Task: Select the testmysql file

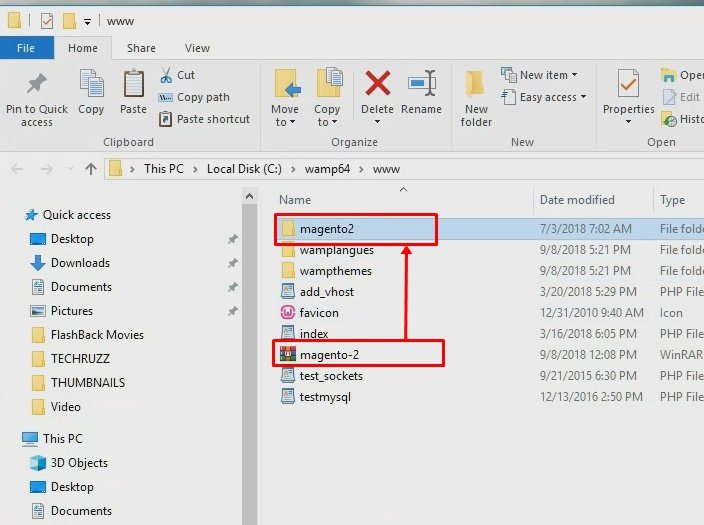Action: (325, 397)
